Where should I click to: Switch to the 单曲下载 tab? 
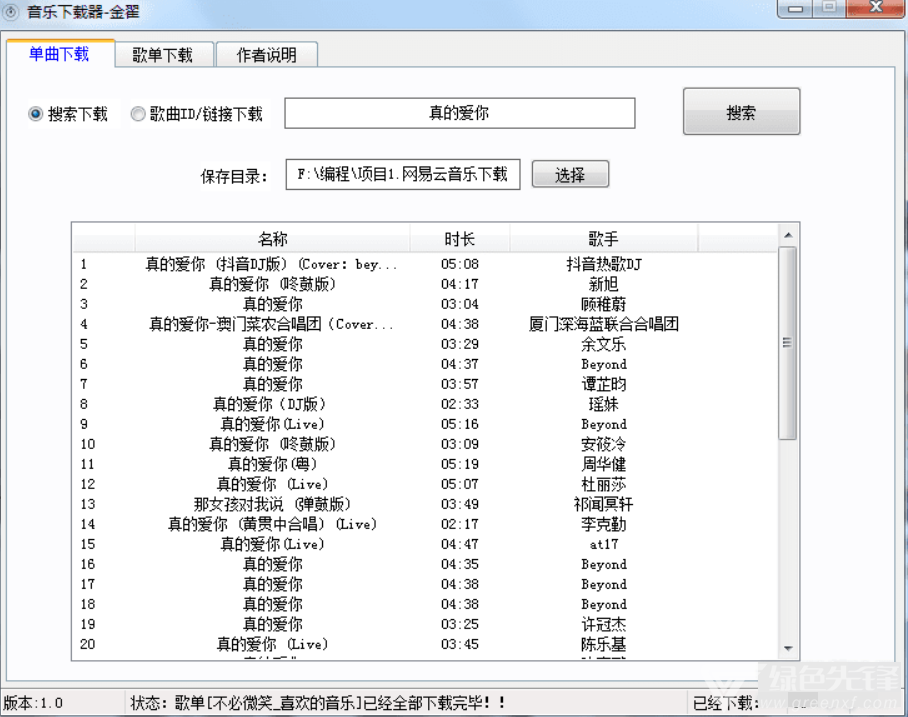click(60, 54)
